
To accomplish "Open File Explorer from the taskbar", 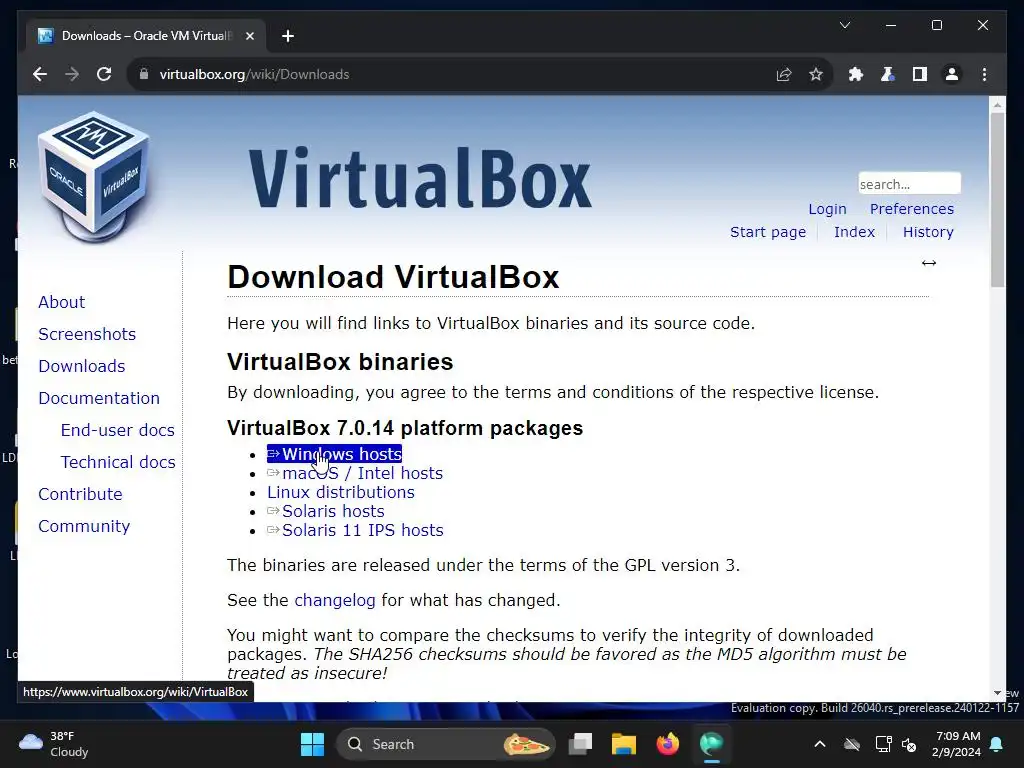I will pyautogui.click(x=624, y=744).
